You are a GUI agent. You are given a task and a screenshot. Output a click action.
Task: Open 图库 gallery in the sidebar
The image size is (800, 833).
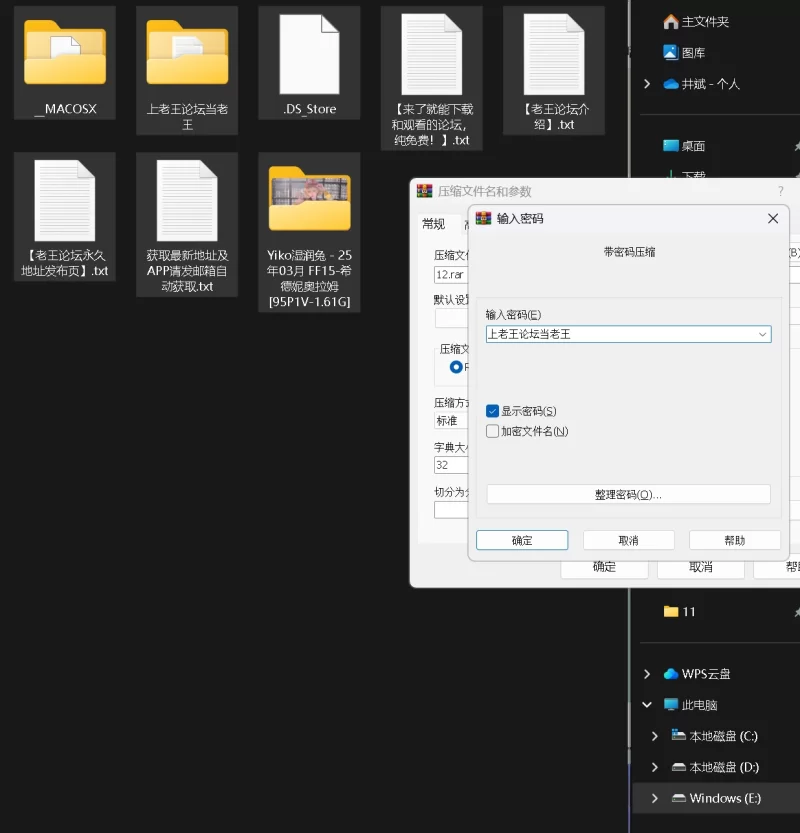pyautogui.click(x=693, y=53)
